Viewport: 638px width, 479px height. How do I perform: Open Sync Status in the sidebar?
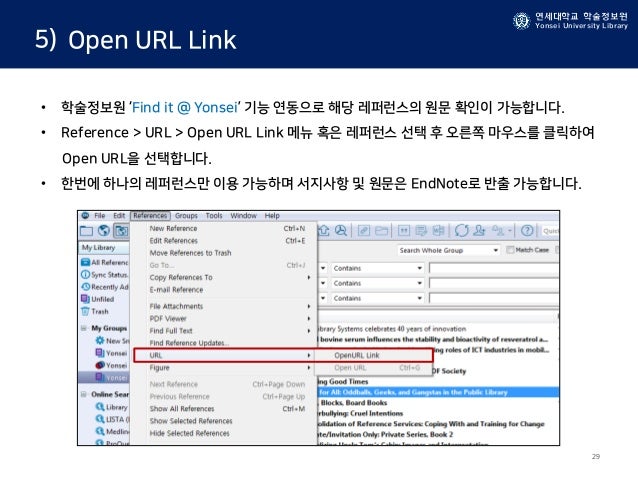coord(105,275)
